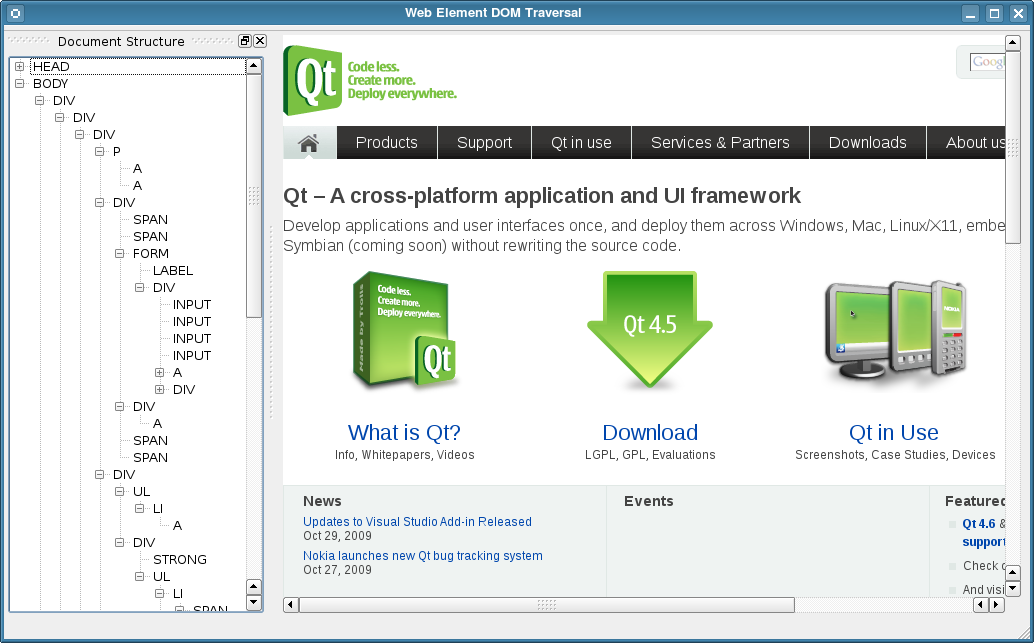
Task: Click the scroll-down arrow of the document tree
Action: 254,602
